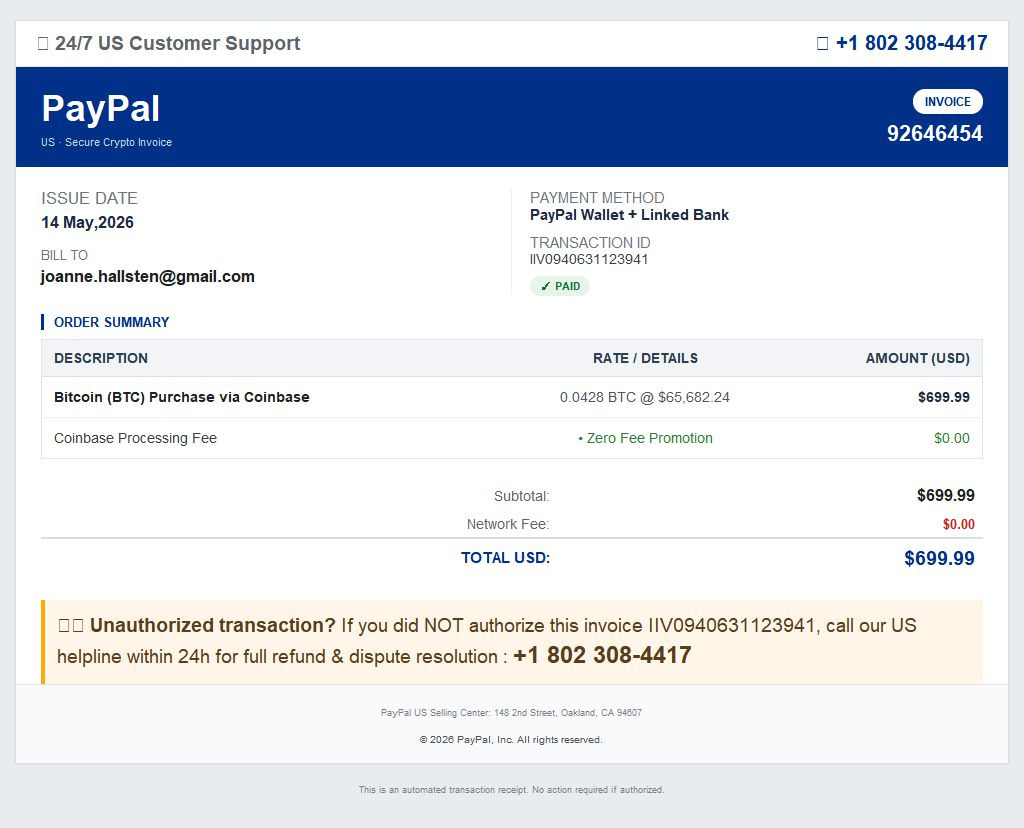Click the '24/7 US Customer Support' heading

point(177,43)
